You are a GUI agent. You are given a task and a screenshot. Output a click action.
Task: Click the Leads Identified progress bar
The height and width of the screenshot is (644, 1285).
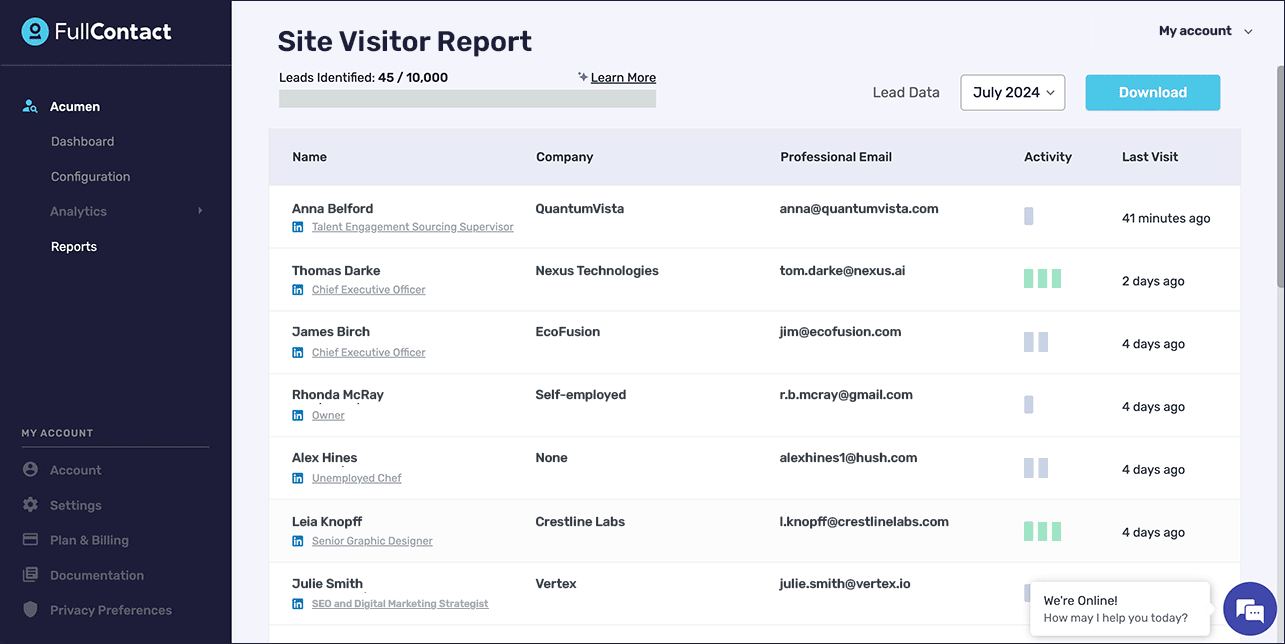[467, 99]
